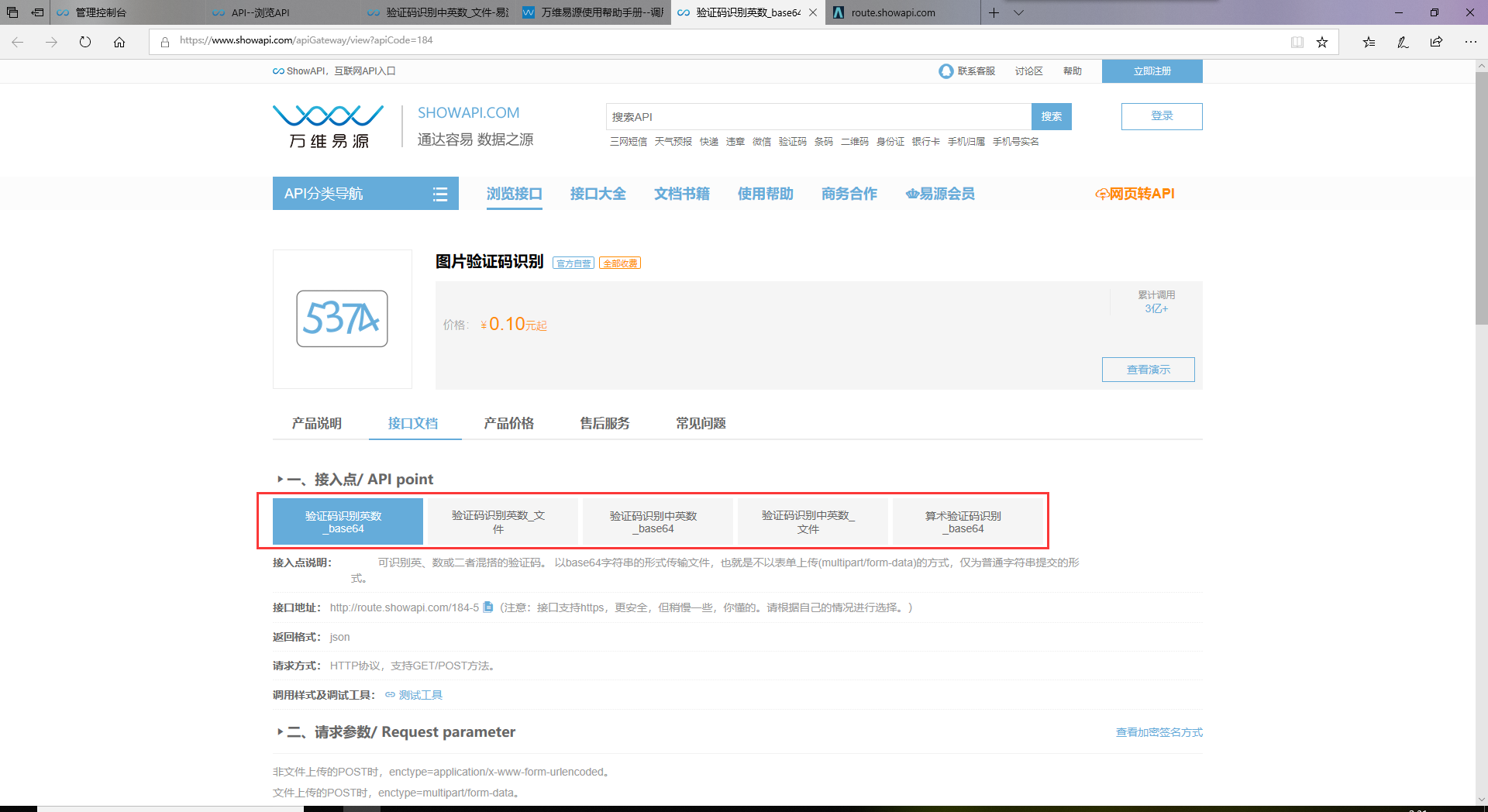Open 接口大全 navigation item
The image size is (1488, 812).
point(598,194)
